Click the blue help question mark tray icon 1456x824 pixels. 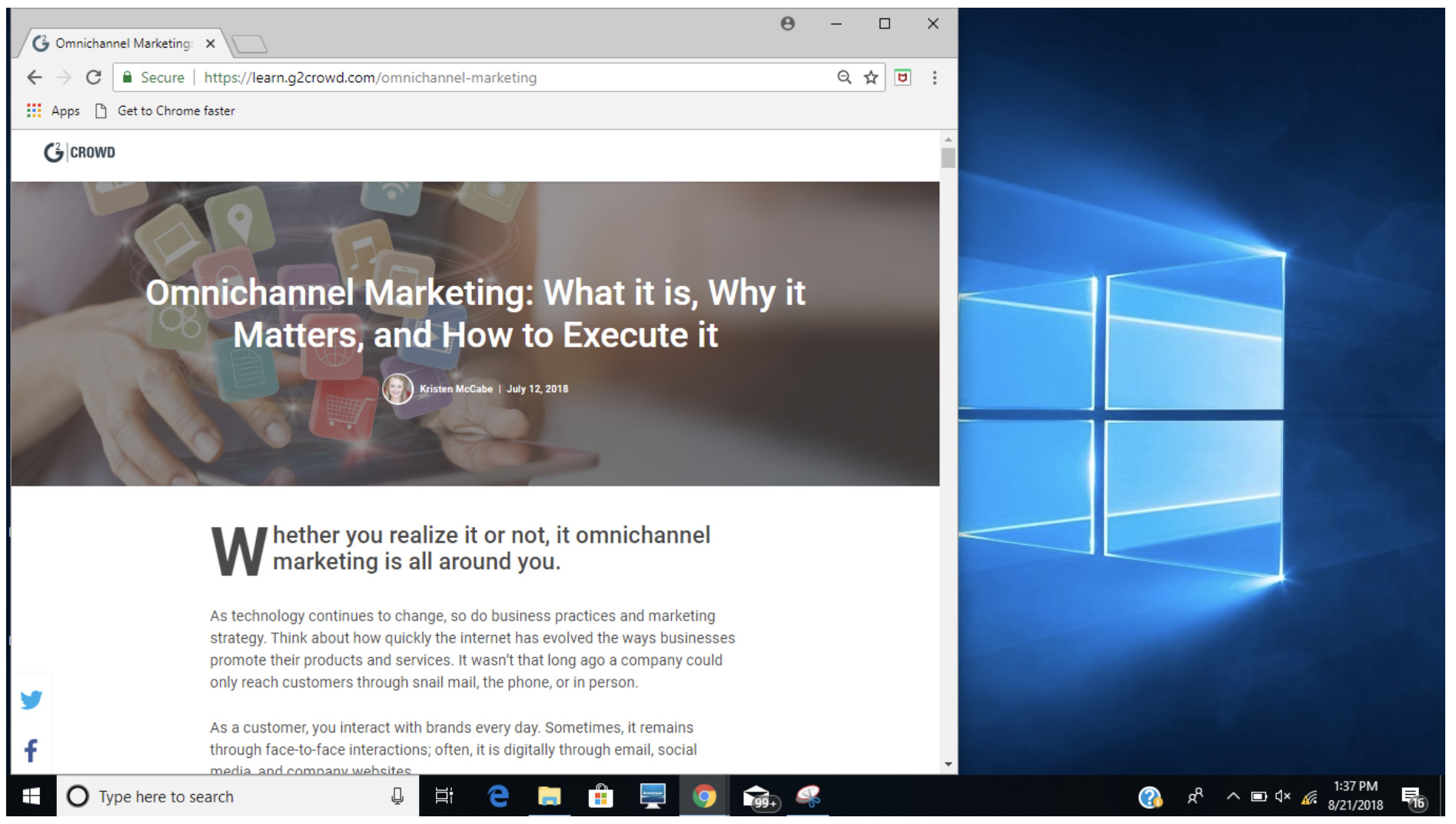pyautogui.click(x=1150, y=798)
